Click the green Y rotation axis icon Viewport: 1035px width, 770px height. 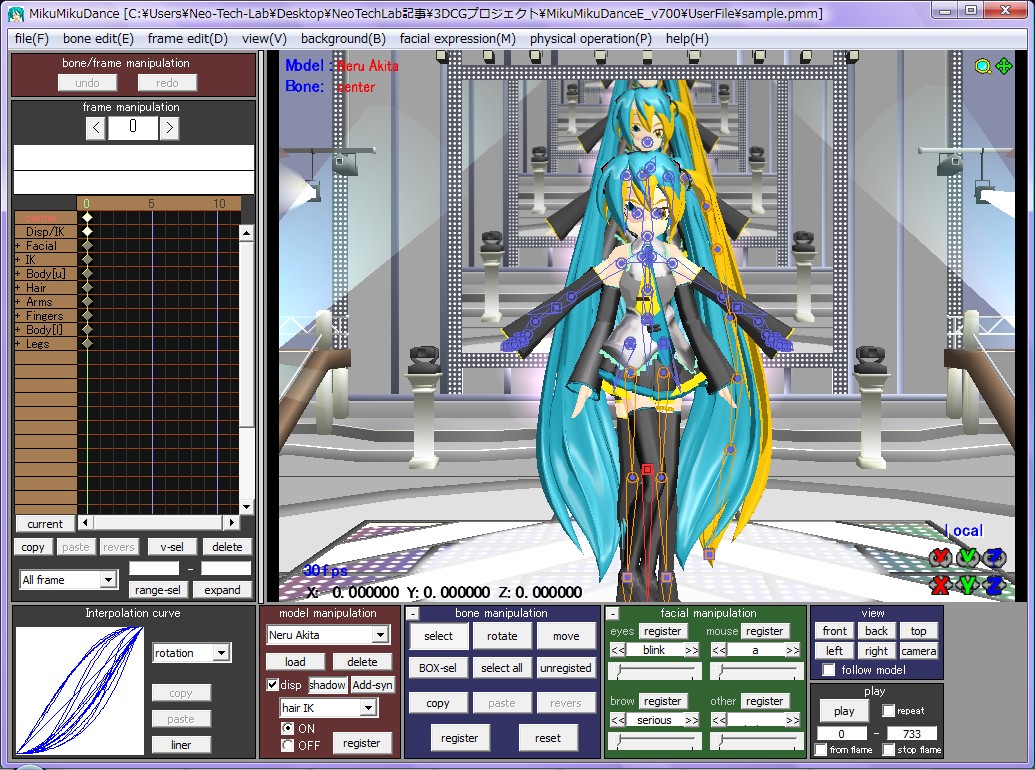click(x=968, y=558)
